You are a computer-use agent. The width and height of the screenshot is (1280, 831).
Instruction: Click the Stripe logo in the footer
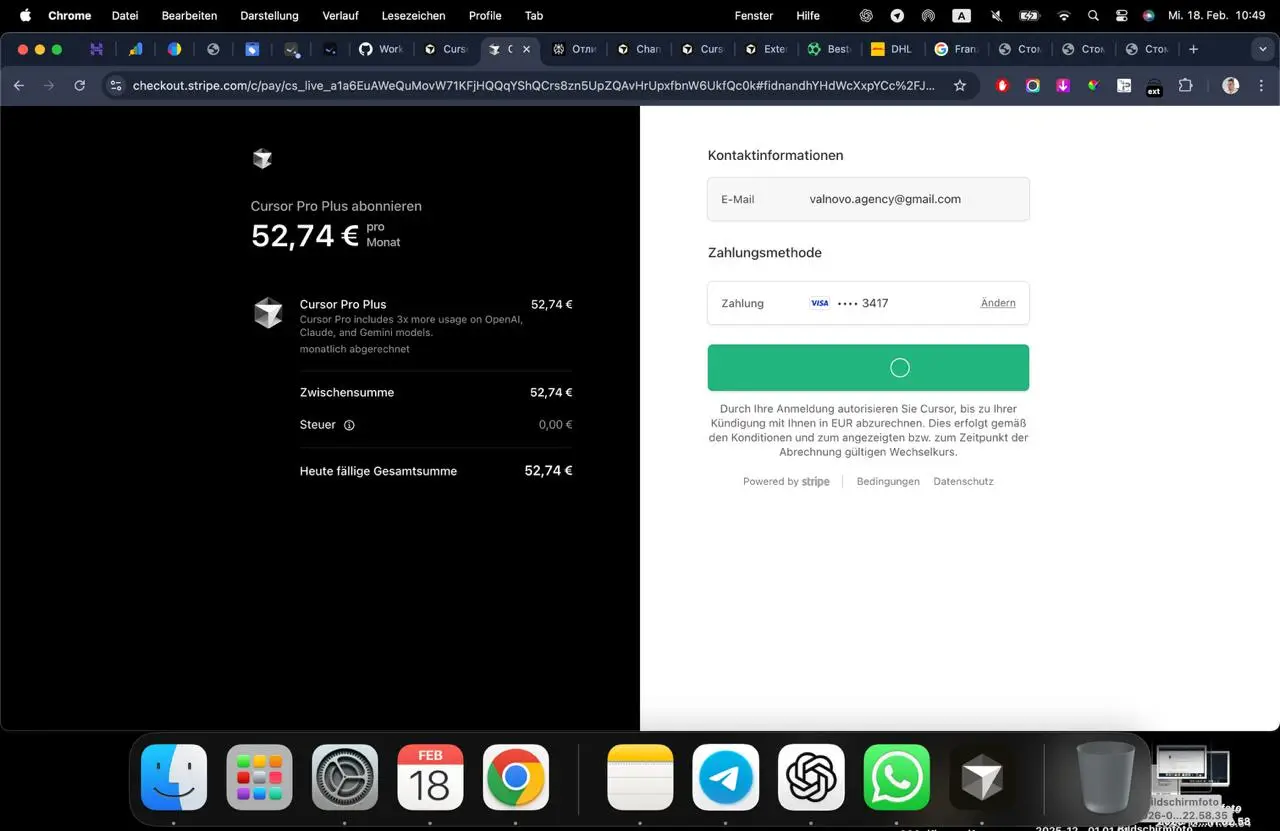coord(815,481)
